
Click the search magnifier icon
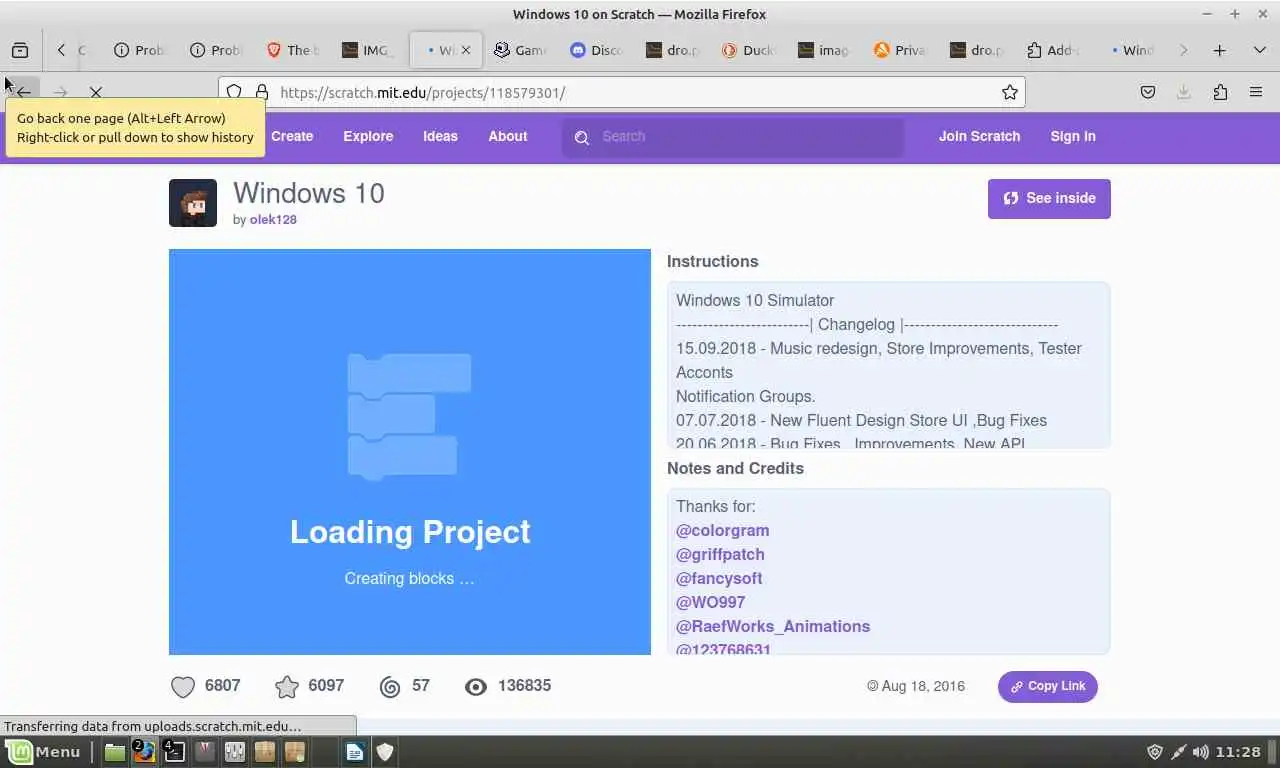(x=582, y=137)
